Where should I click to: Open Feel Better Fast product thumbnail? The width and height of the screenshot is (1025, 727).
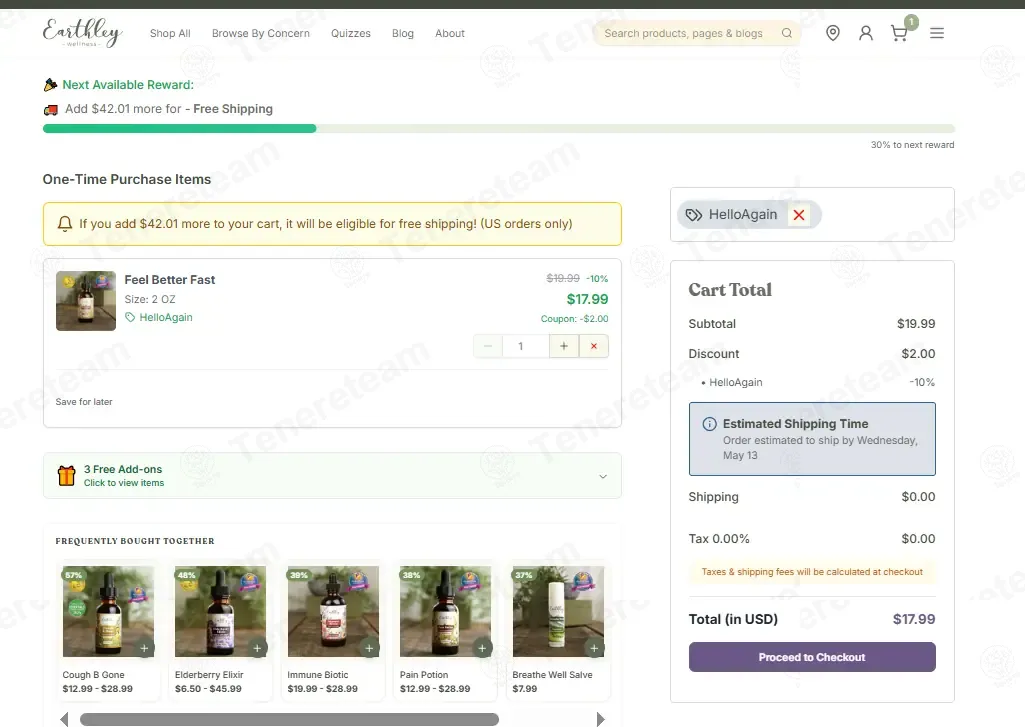pyautogui.click(x=86, y=301)
